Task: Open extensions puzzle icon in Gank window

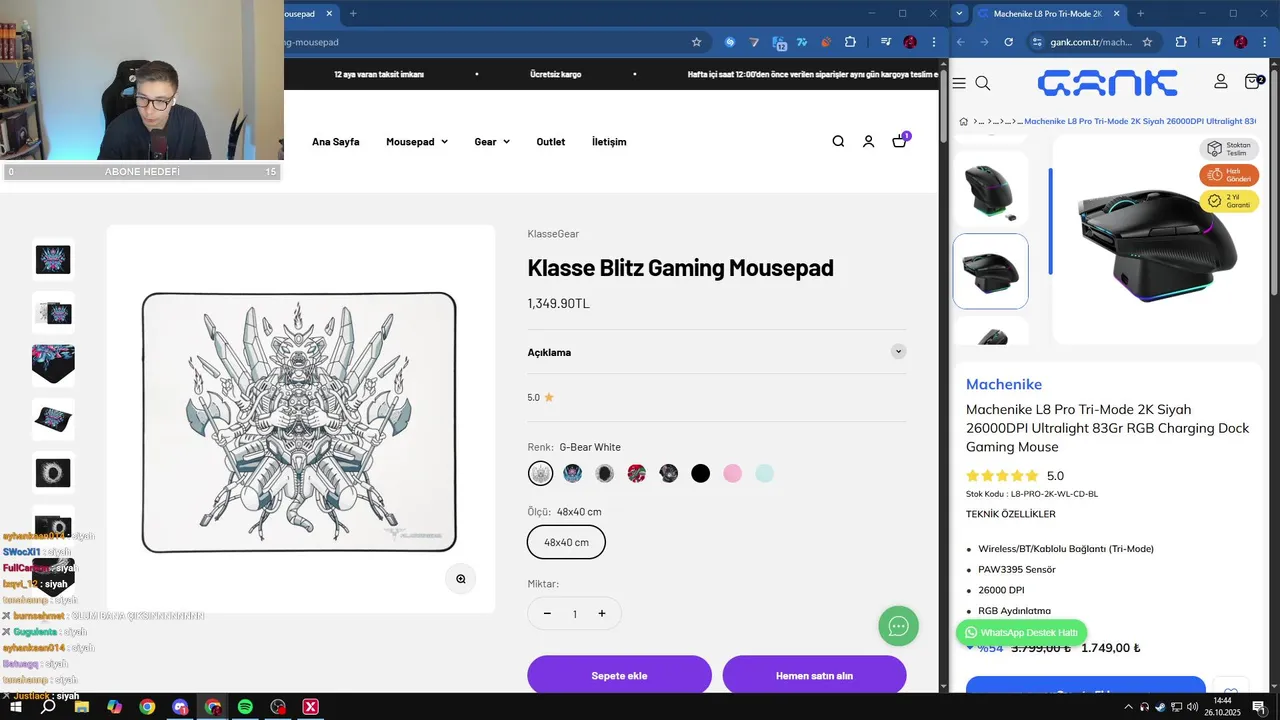Action: coord(1181,42)
